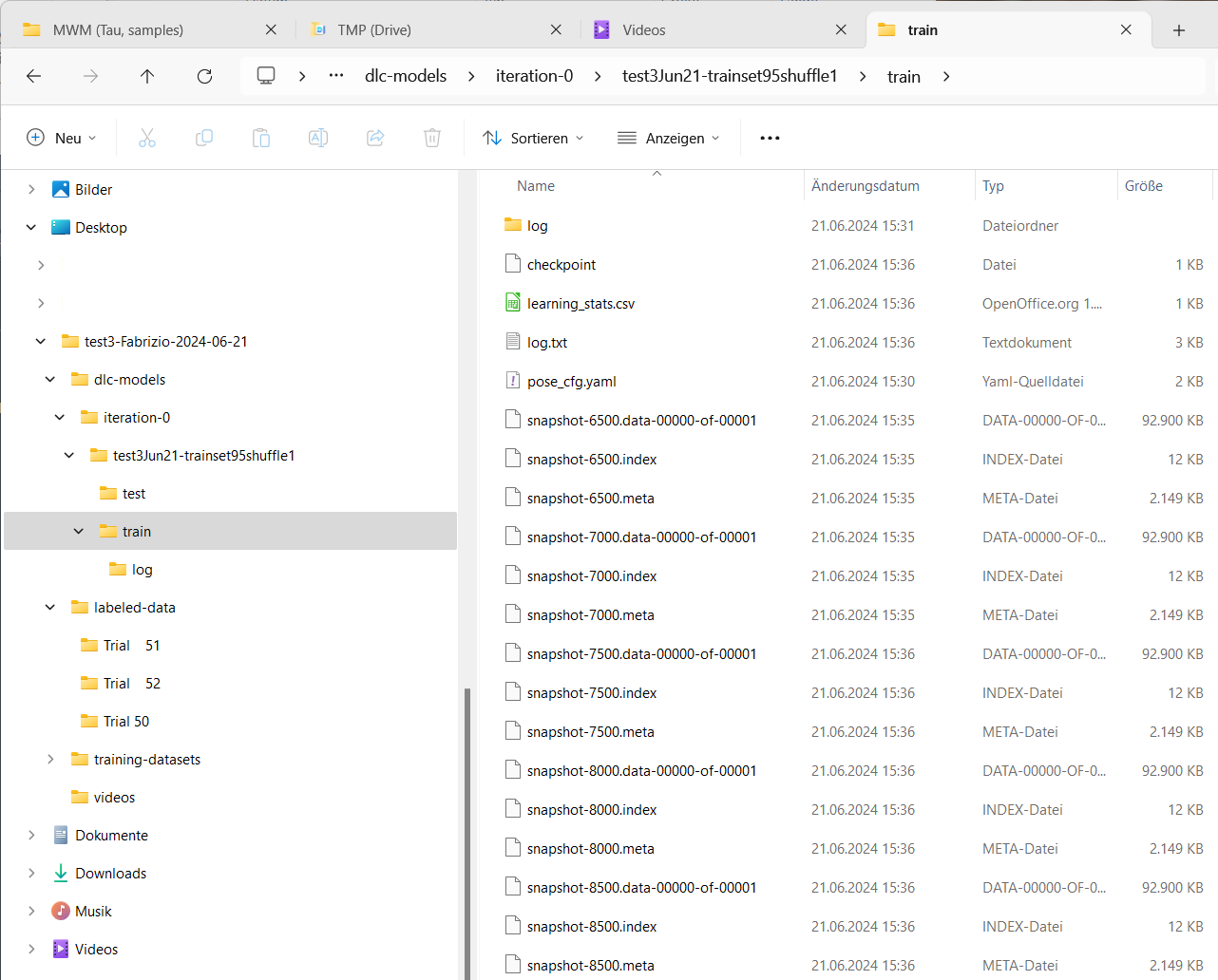1218x980 pixels.
Task: Open the Neu (new item) dropdown
Action: [x=62, y=138]
